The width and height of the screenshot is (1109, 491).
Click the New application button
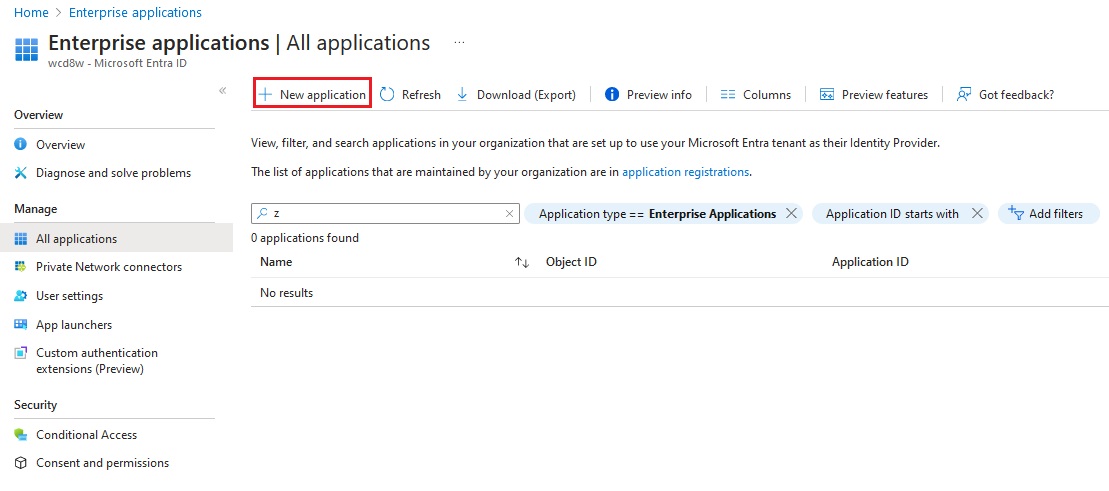(312, 94)
